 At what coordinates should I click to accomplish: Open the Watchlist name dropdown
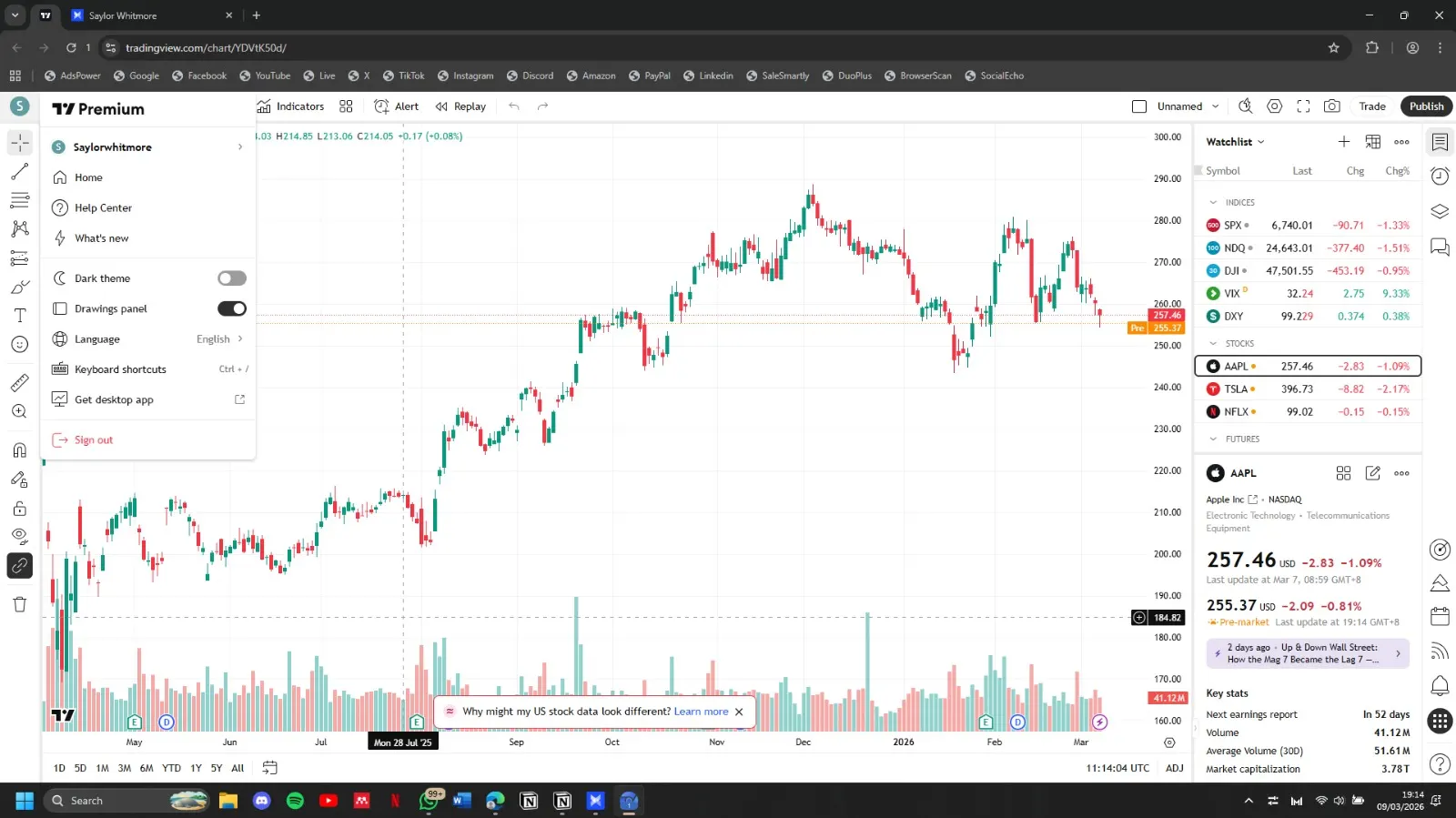(1235, 142)
